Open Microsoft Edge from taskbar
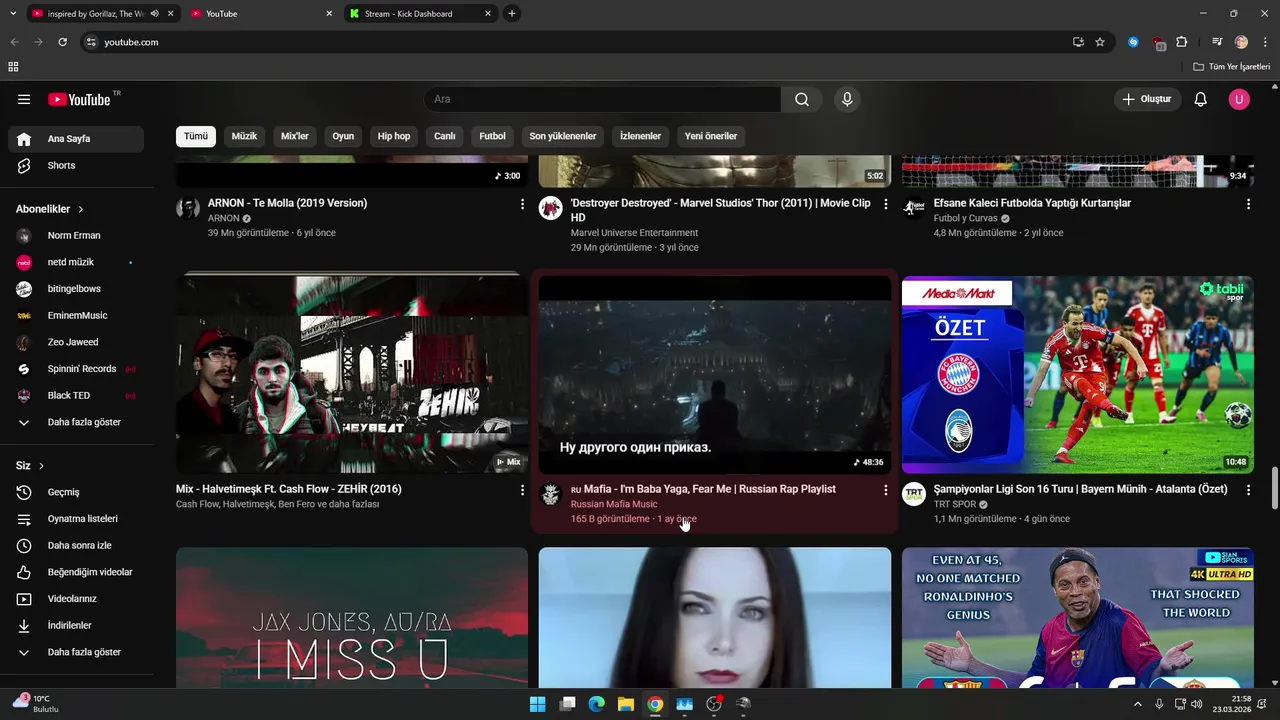 tap(596, 704)
